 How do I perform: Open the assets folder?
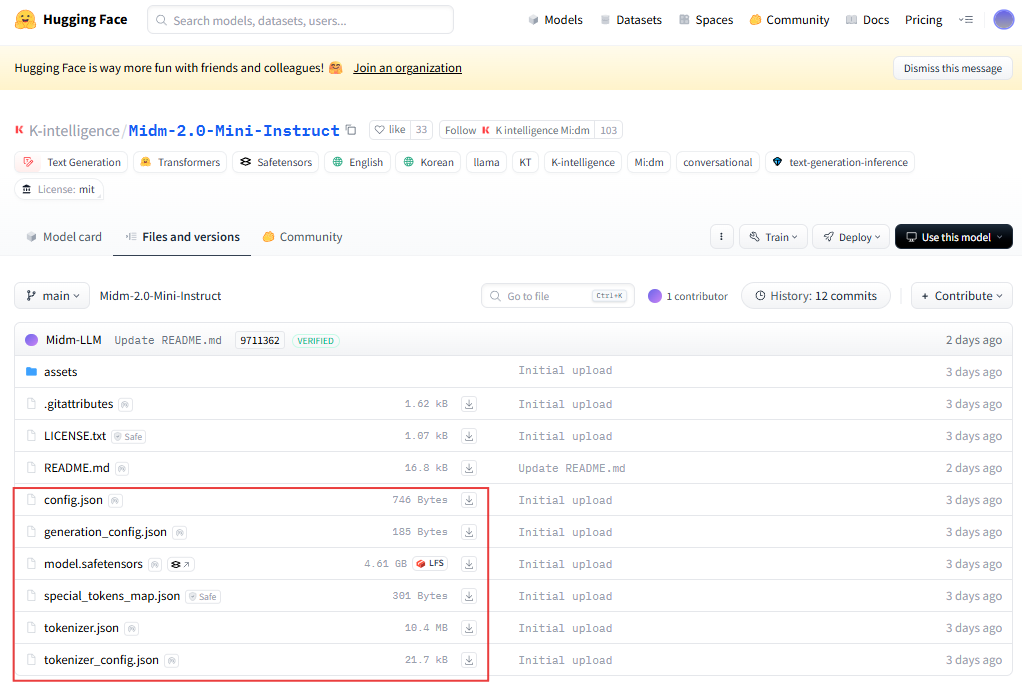coord(61,371)
